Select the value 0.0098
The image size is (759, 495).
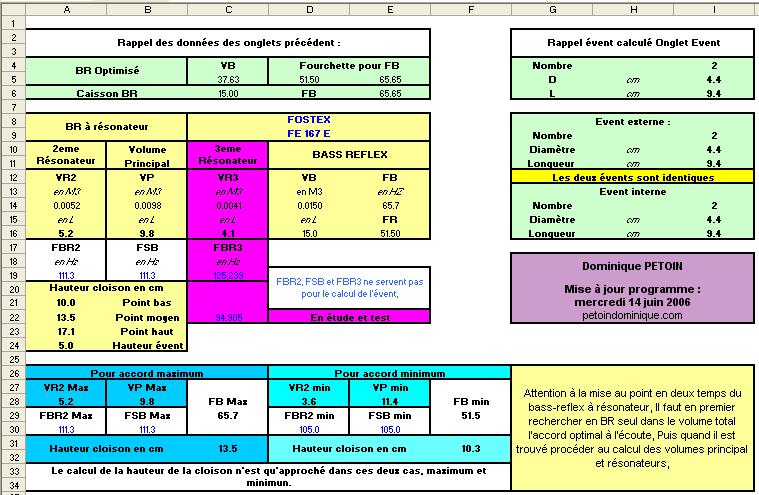[x=148, y=206]
